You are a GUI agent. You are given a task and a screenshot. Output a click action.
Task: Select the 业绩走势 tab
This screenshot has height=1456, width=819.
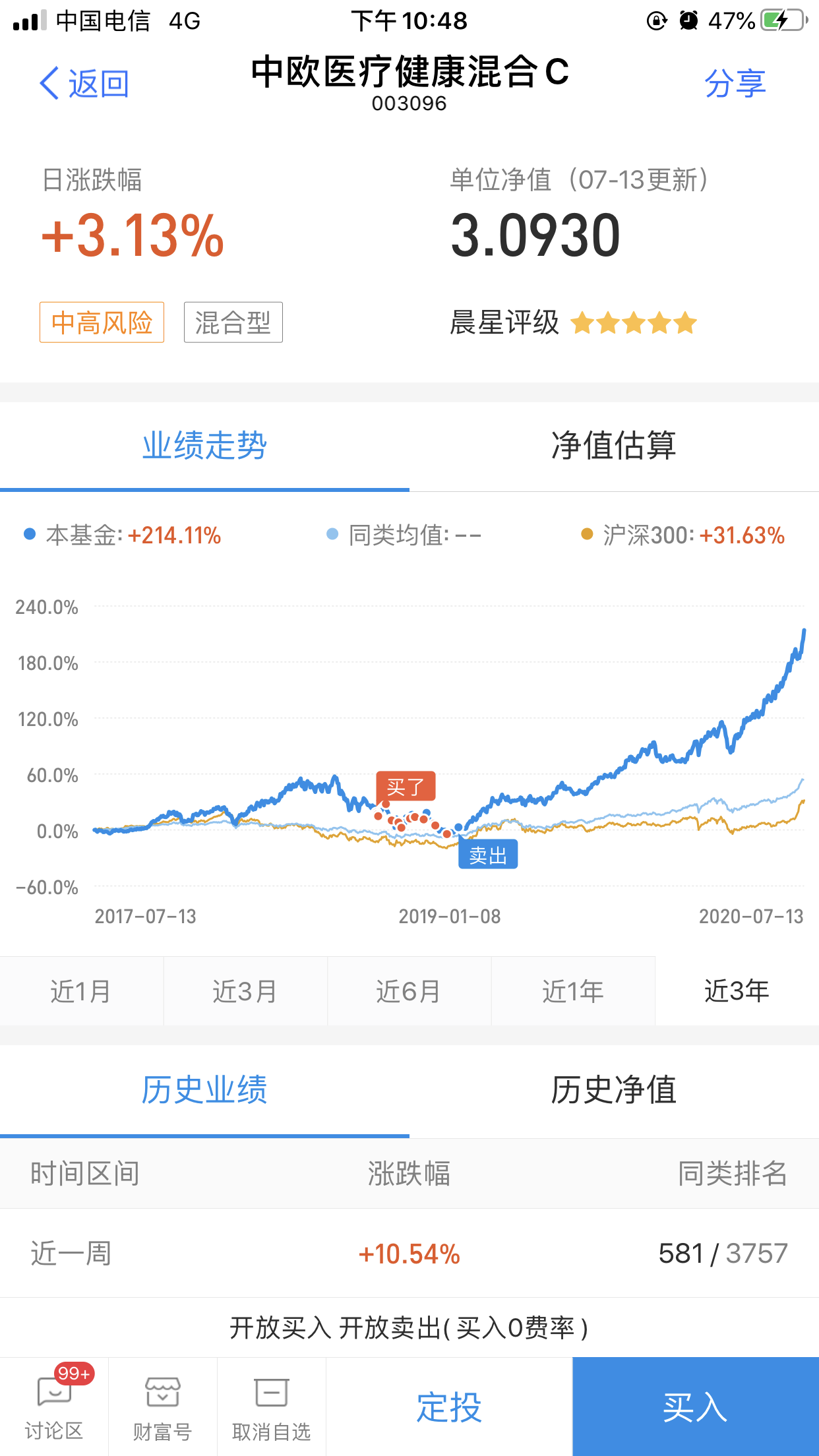204,446
